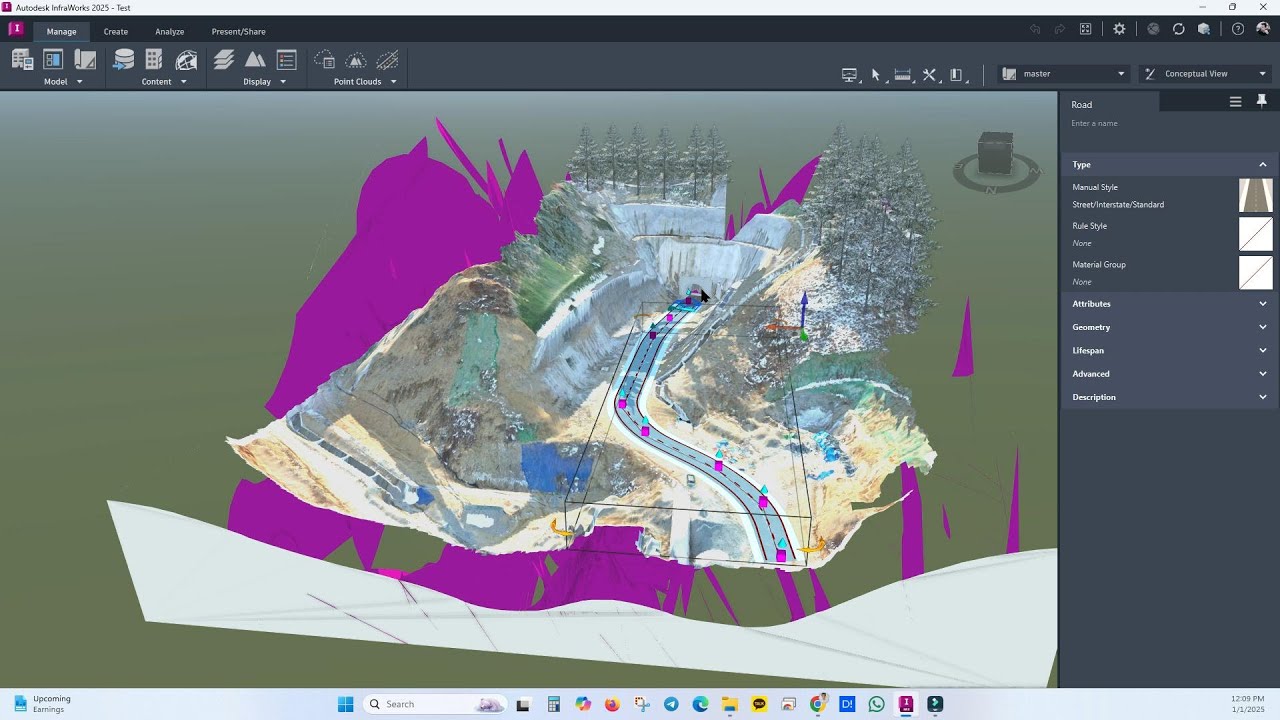Click the Model Explorer panel icon
Image resolution: width=1280 pixels, height=720 pixels.
pyautogui.click(x=53, y=60)
